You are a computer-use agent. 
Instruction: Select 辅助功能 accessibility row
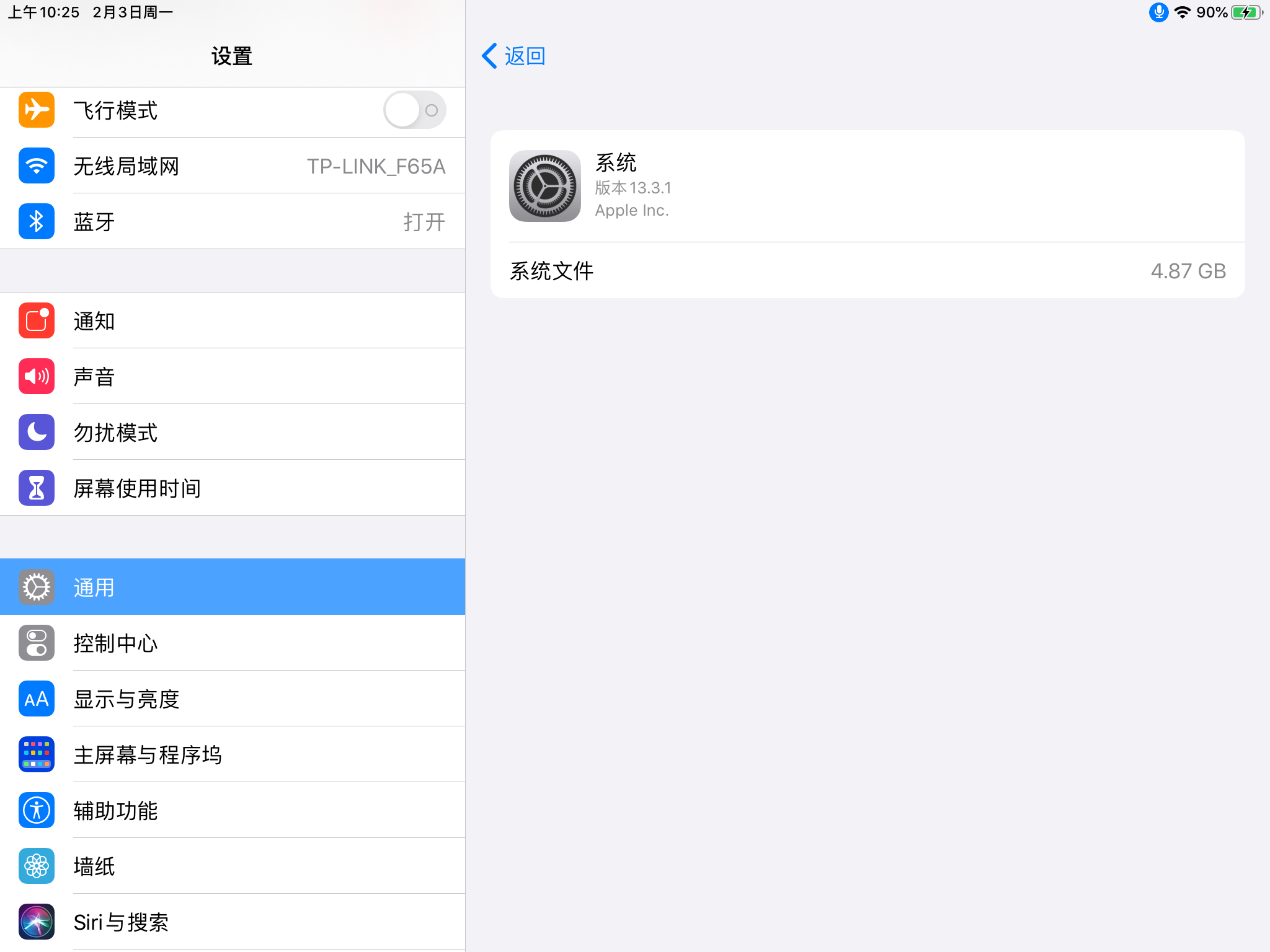click(233, 810)
